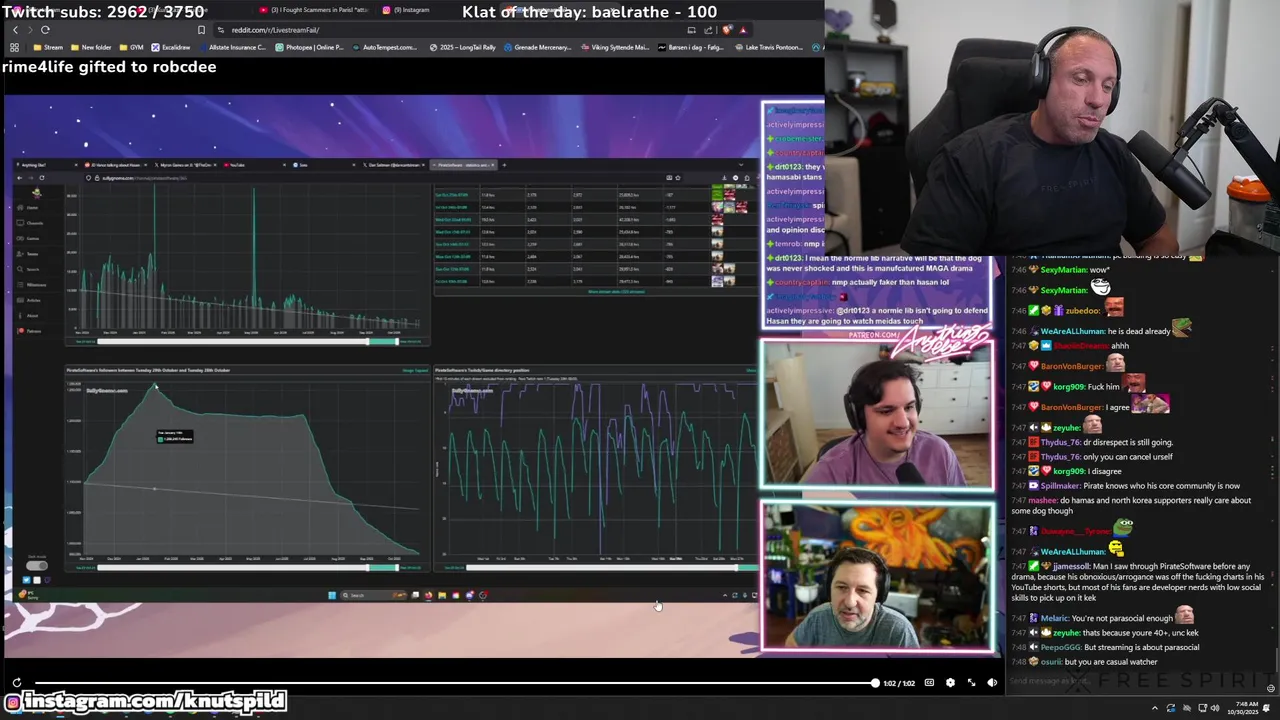Open the GYM bookmark folder

131,47
